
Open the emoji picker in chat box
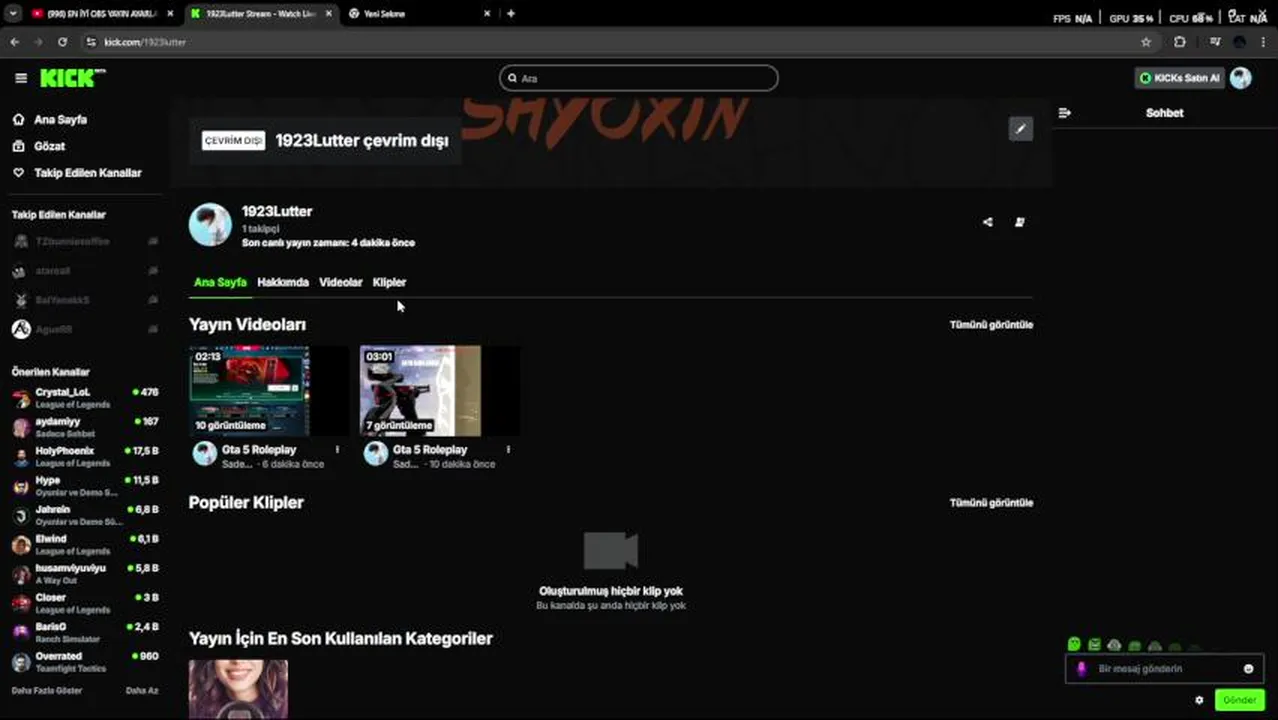coord(1248,669)
